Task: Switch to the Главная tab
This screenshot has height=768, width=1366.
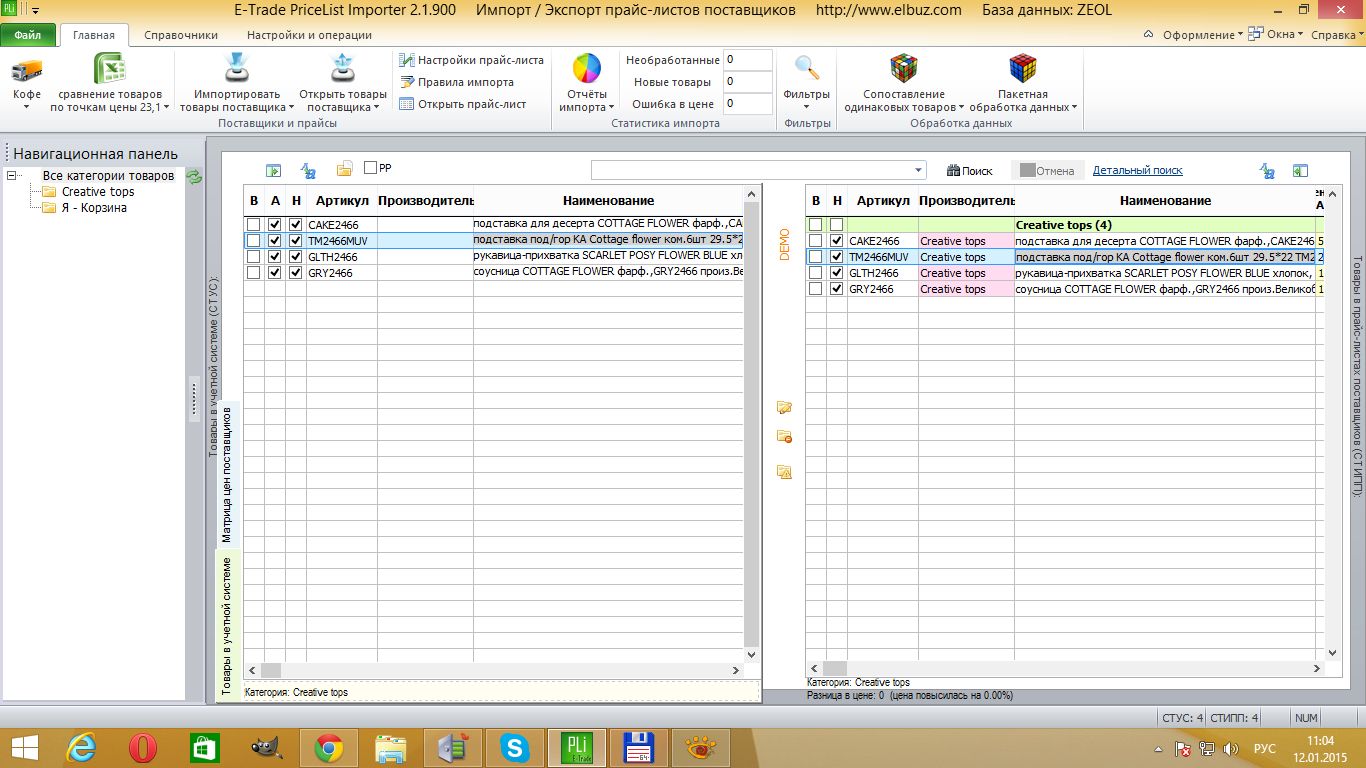Action: click(94, 35)
